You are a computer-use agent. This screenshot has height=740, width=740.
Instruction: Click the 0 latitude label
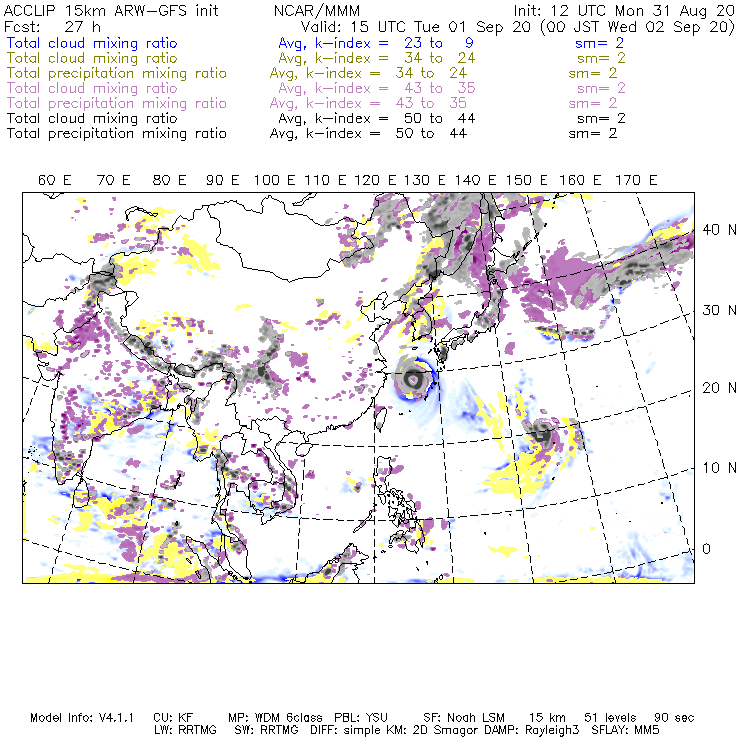click(x=706, y=549)
